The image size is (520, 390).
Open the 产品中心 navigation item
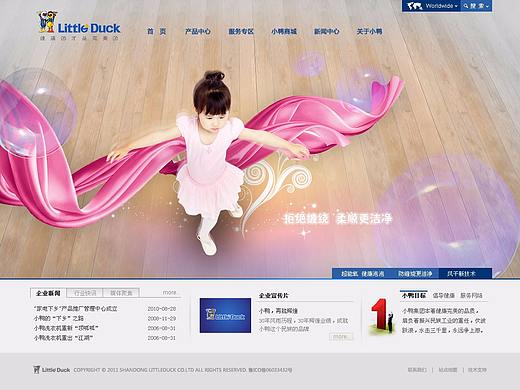click(198, 31)
